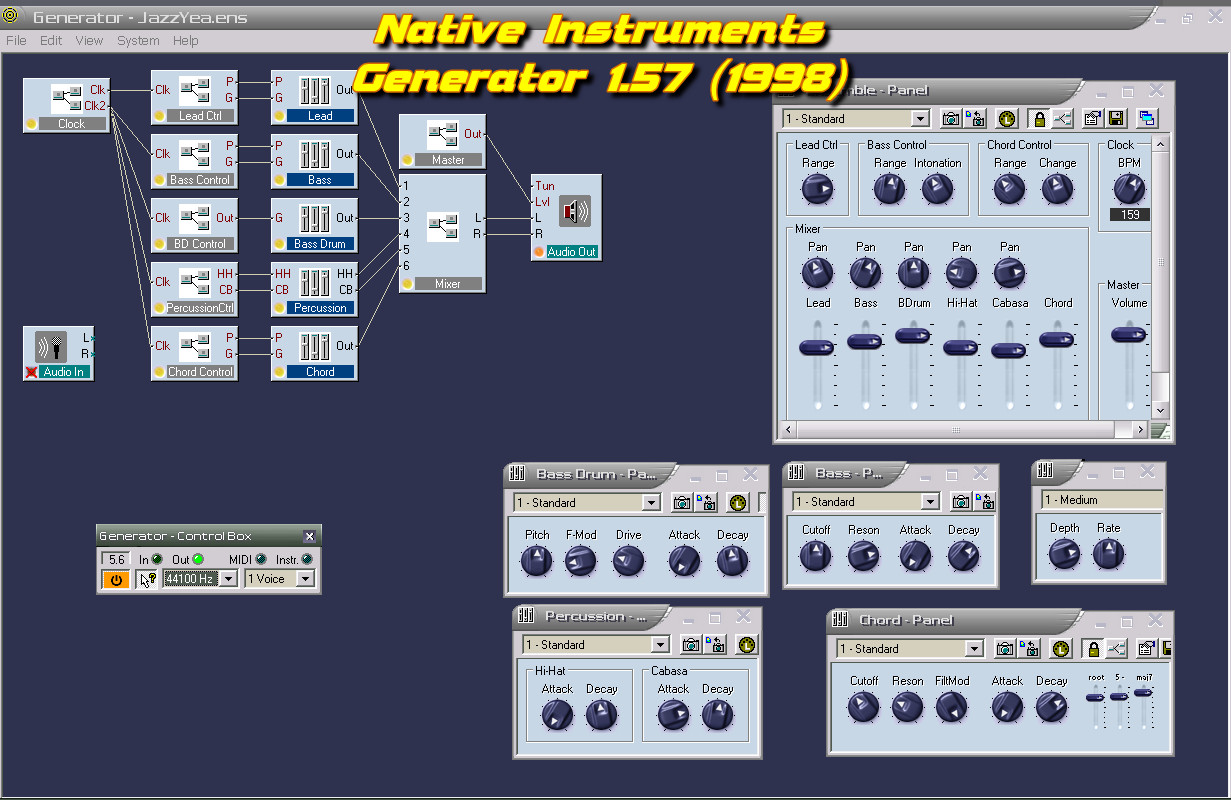Click the Lead volume fader in Mixer
Viewport: 1231px width, 800px height.
(817, 347)
